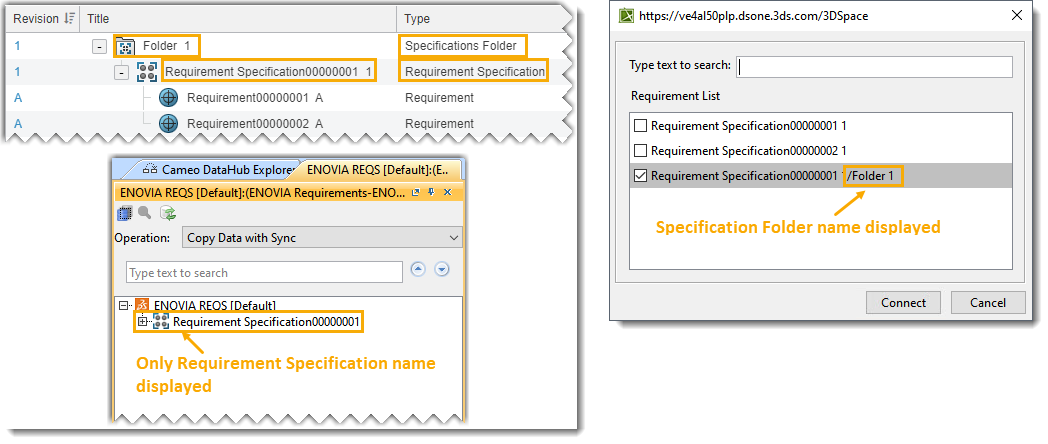
Task: Click the Requirement00000001 globe icon
Action: coord(168,98)
